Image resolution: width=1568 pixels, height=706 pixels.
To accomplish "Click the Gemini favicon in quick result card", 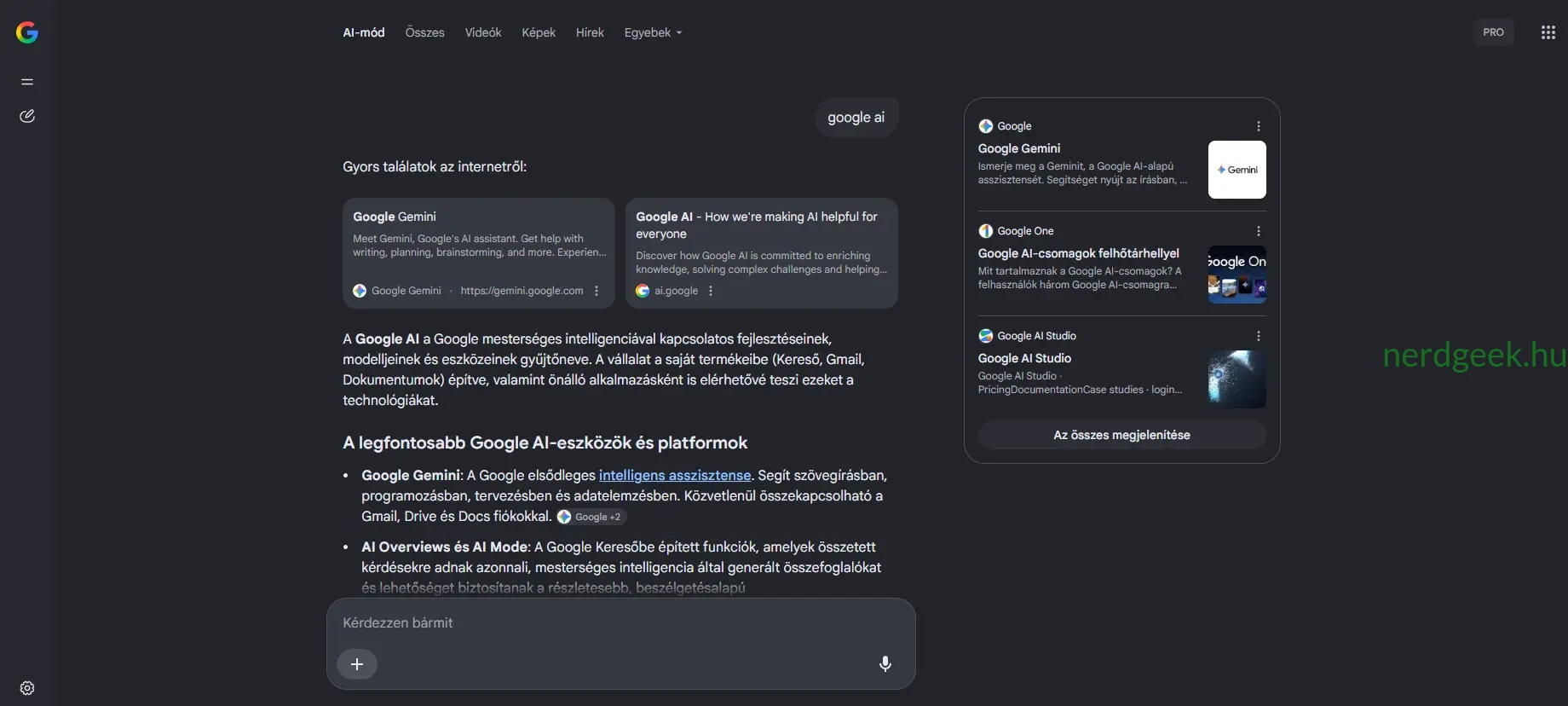I will coord(360,291).
